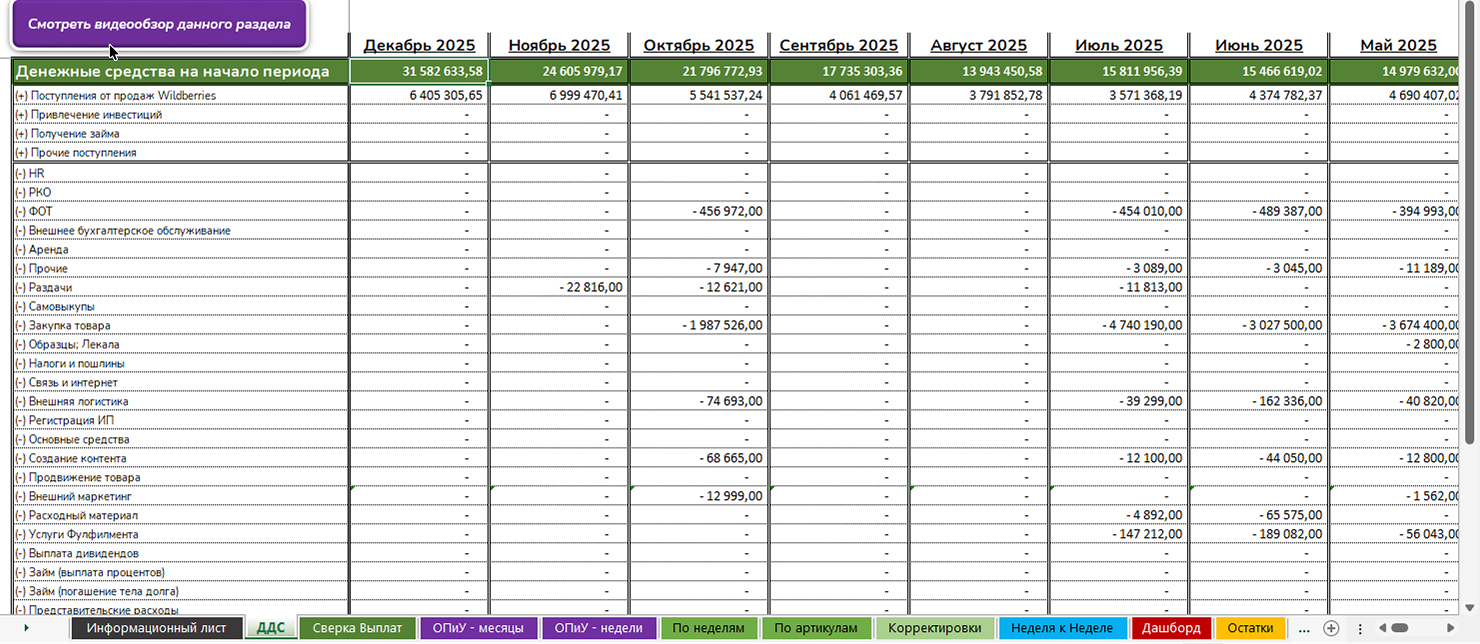Click the horizontal scrollbar left arrow

click(x=1381, y=628)
